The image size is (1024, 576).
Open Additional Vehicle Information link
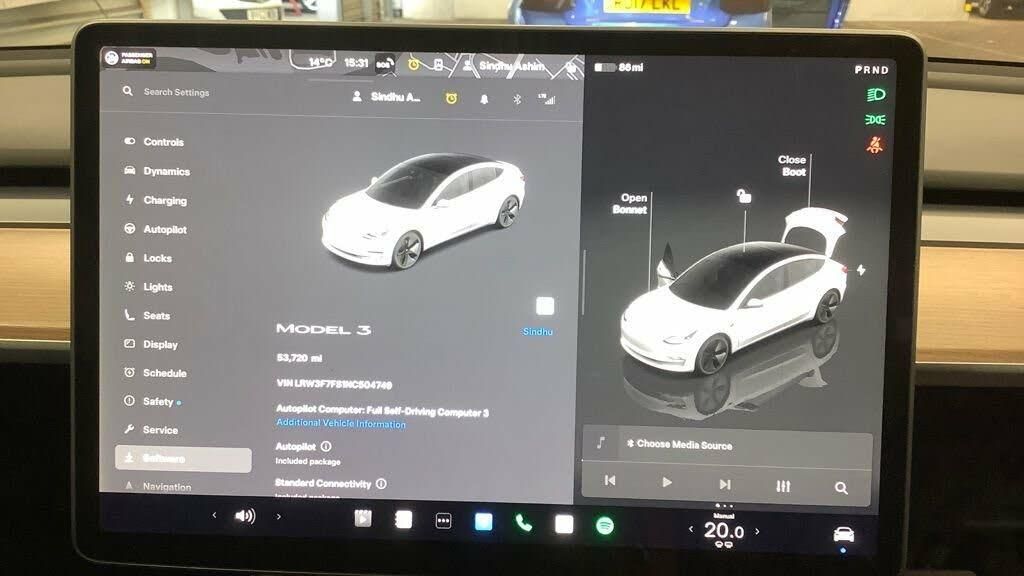click(x=341, y=424)
